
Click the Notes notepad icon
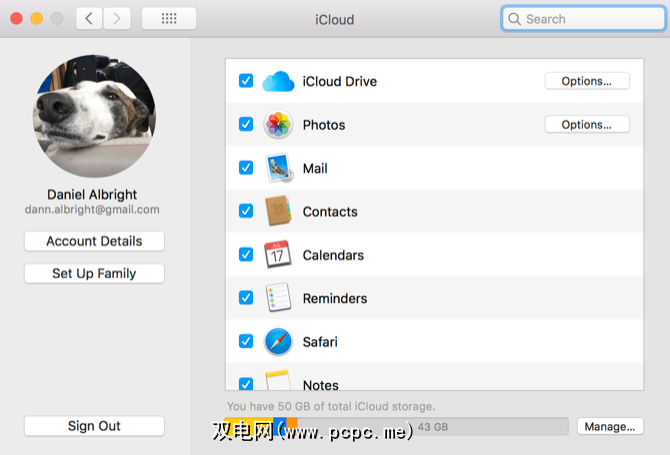click(x=278, y=380)
